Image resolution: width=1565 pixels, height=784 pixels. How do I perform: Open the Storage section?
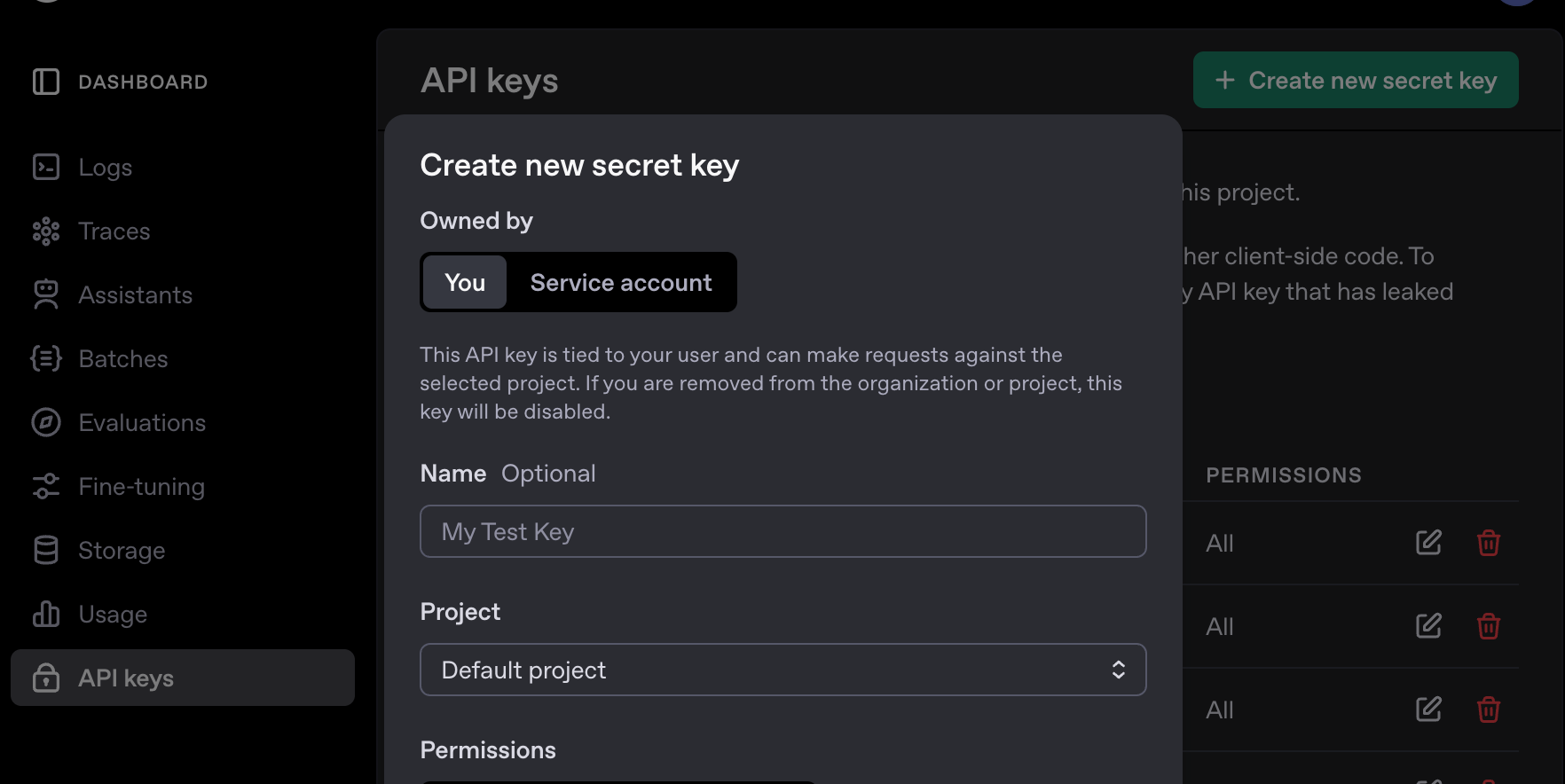121,550
